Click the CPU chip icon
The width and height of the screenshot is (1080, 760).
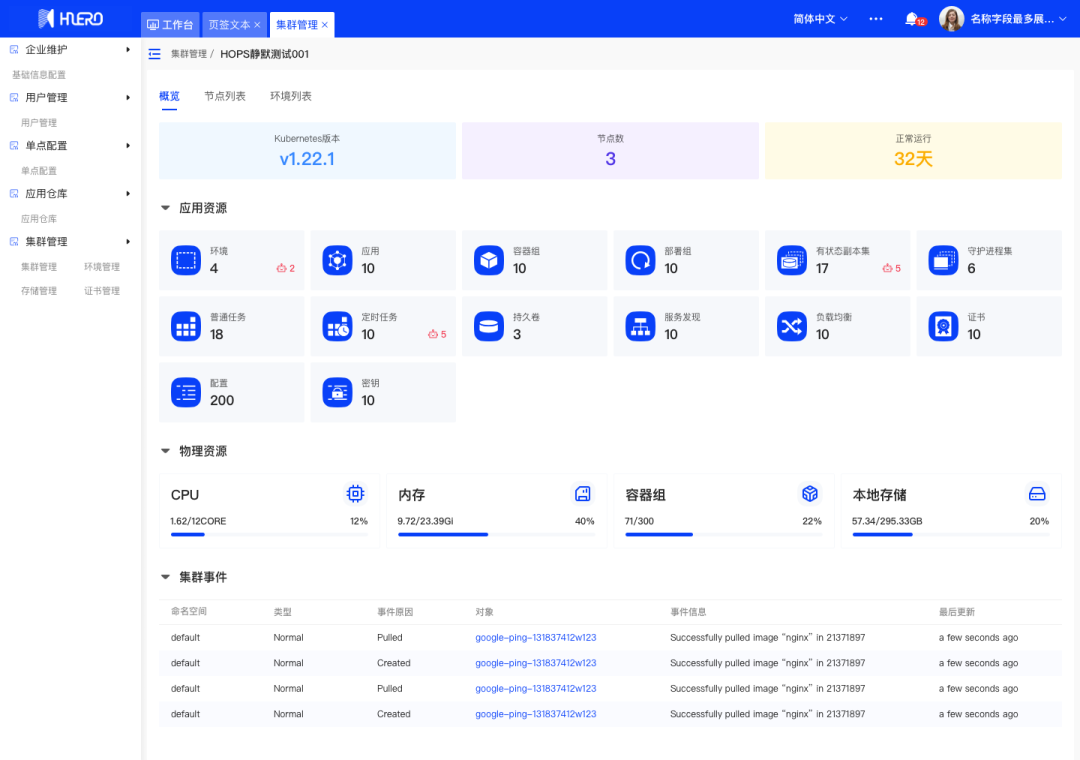[355, 494]
